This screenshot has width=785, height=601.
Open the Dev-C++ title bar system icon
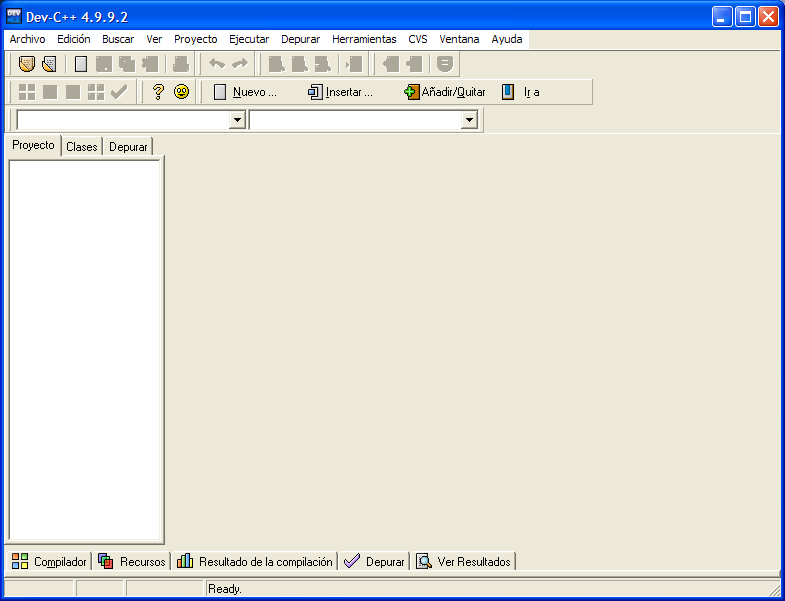point(14,17)
